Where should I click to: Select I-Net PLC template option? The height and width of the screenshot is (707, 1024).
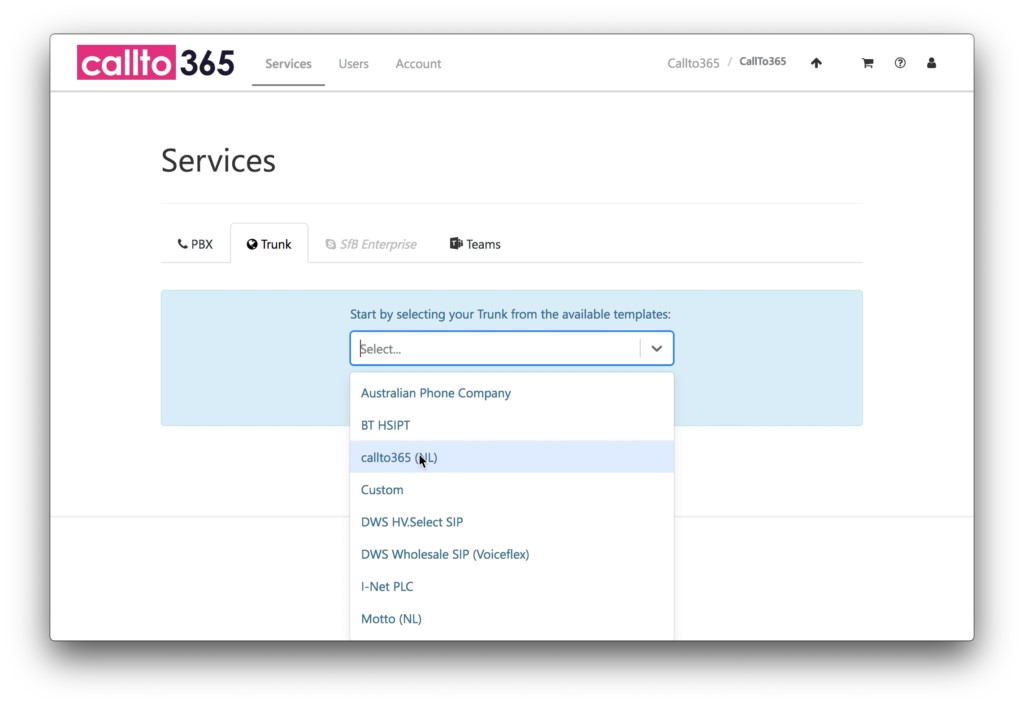tap(511, 586)
